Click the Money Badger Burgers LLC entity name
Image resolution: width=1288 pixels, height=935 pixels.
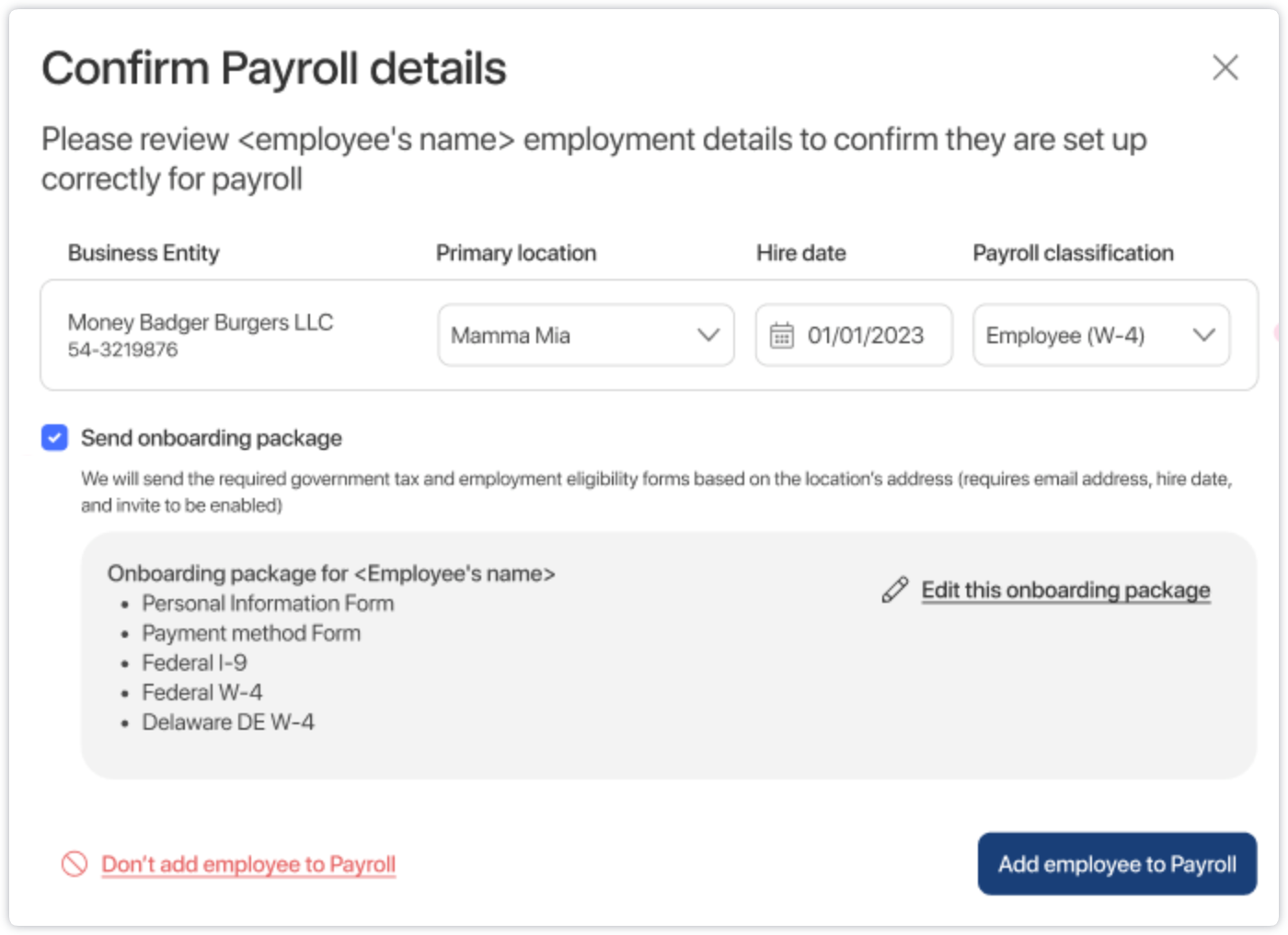201,323
